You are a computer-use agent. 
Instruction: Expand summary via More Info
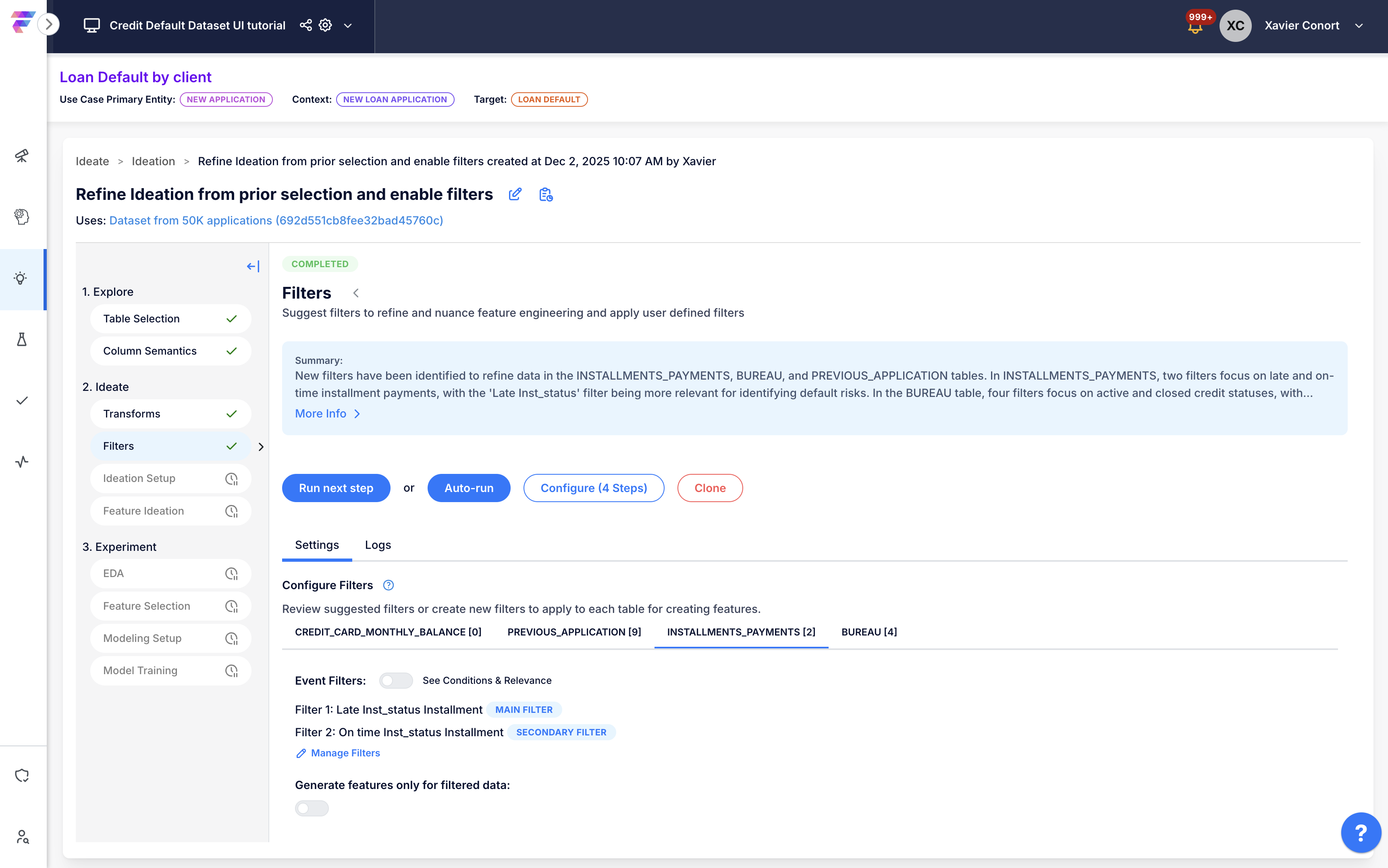327,414
